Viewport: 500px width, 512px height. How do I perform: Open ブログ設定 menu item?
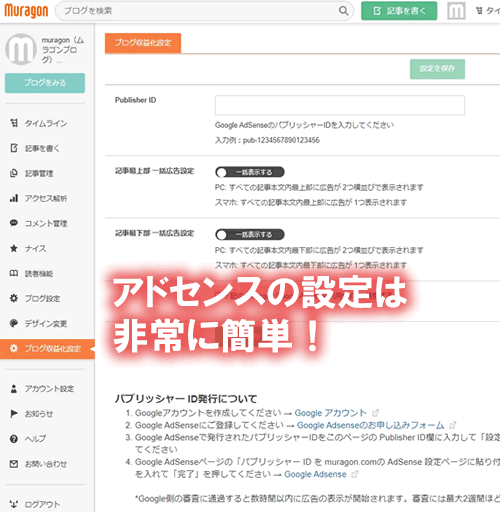(43, 298)
